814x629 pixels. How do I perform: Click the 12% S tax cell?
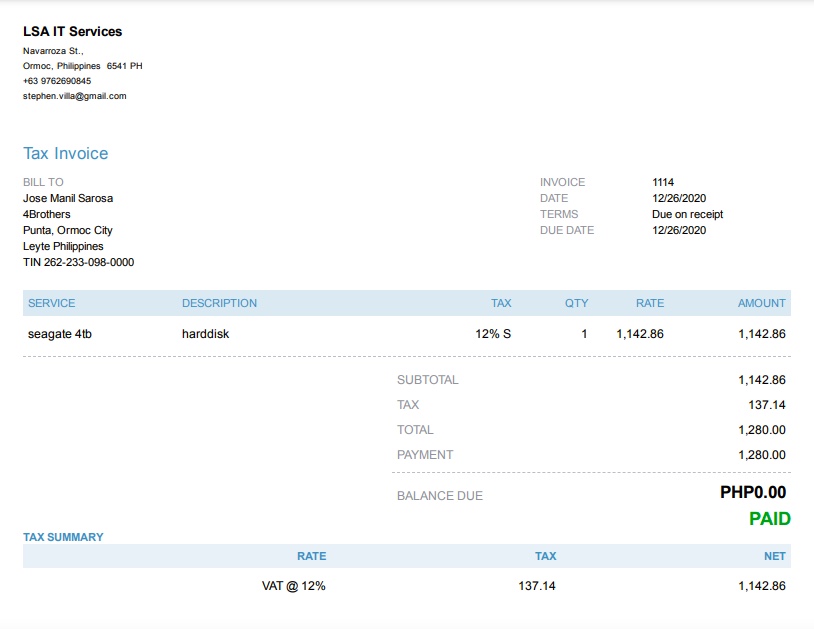tap(493, 334)
